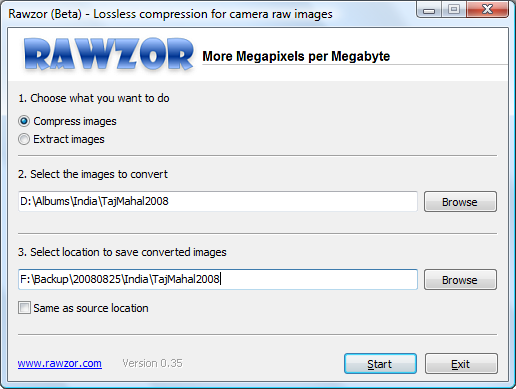Close the Rawzor window
Viewport: 516px width, 389px height.
[x=487, y=10]
